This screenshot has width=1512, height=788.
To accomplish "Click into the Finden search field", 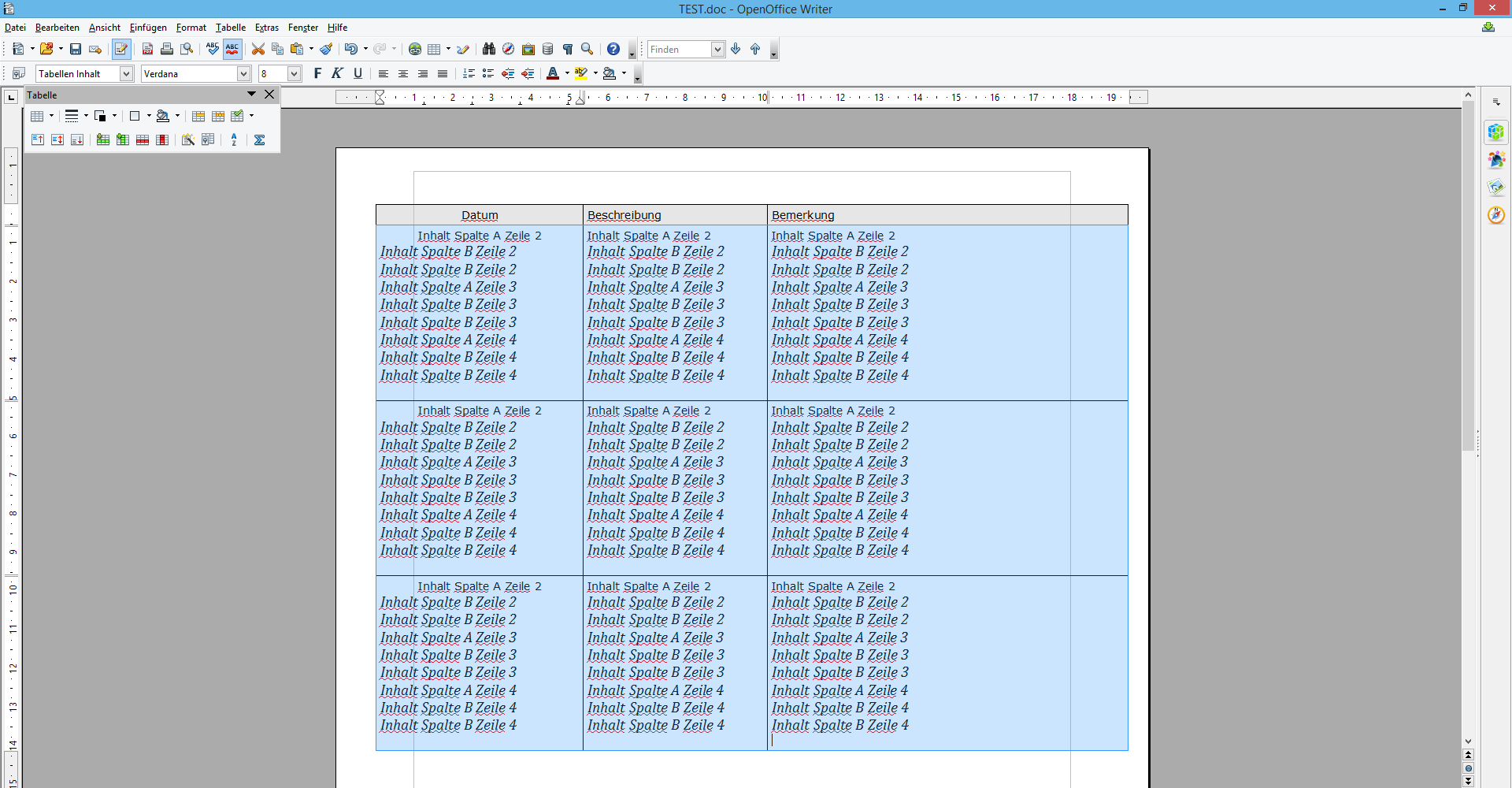I will (678, 50).
